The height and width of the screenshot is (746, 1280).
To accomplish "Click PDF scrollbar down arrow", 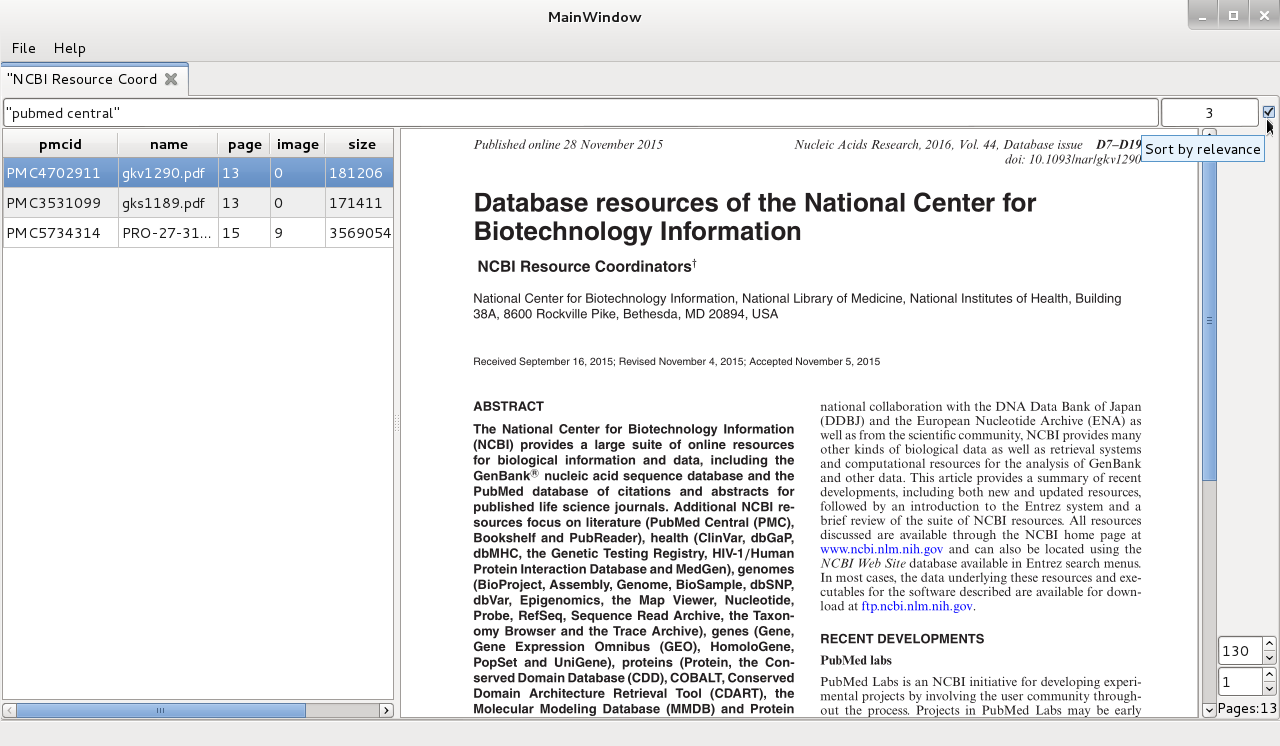I will (x=1209, y=710).
